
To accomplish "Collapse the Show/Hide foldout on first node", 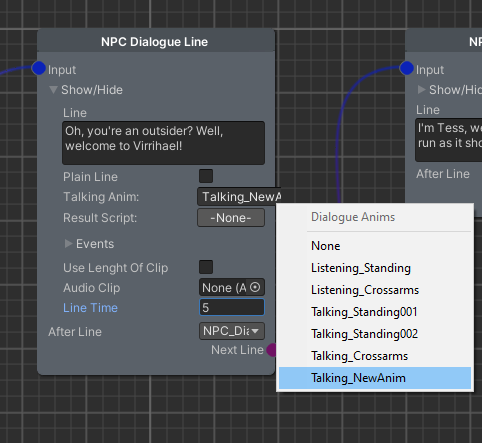I will 53,90.
